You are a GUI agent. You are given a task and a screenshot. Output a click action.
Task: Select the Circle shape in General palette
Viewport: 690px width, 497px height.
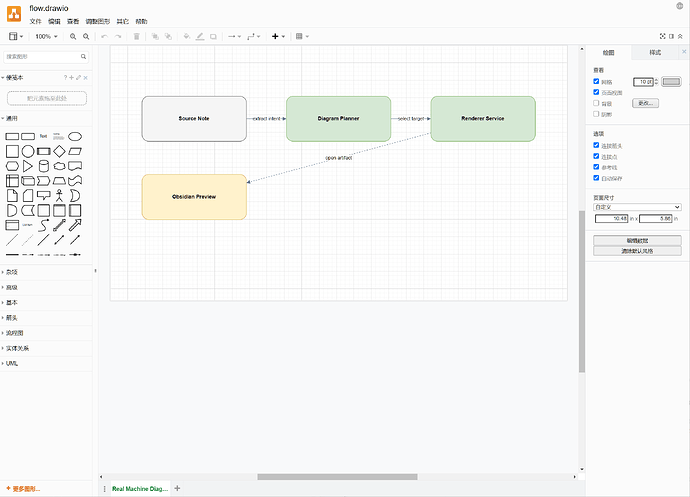point(28,151)
